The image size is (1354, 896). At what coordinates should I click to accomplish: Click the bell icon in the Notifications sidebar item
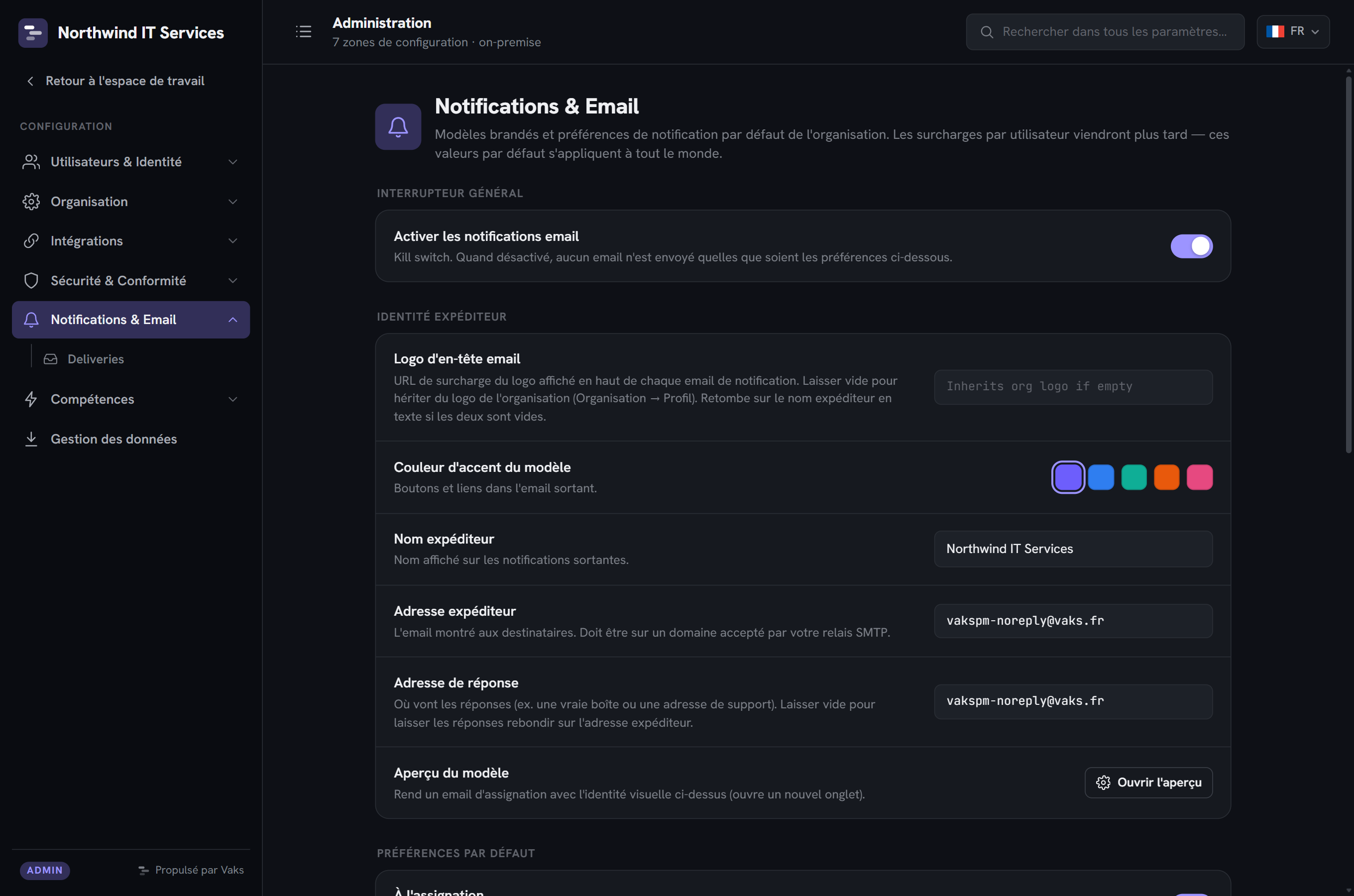click(x=31, y=320)
